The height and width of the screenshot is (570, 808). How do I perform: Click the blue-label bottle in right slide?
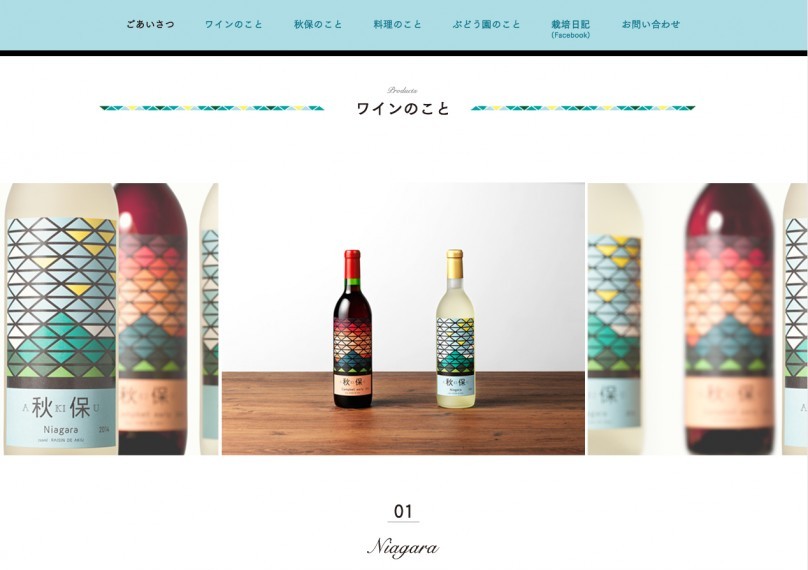(x=615, y=319)
